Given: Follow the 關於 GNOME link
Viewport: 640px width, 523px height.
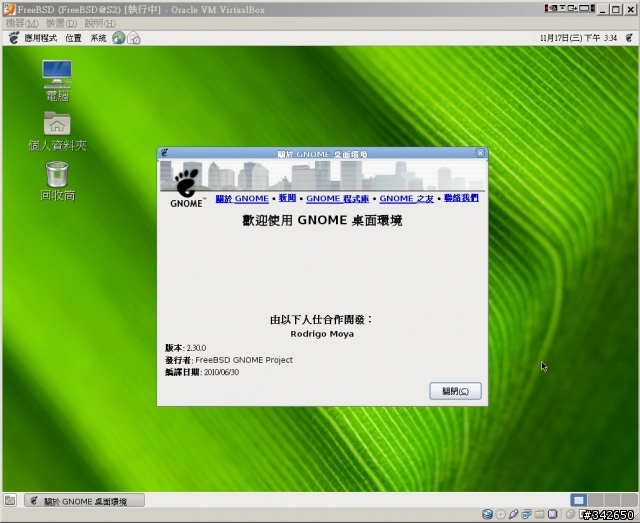Looking at the screenshot, I should (x=242, y=198).
